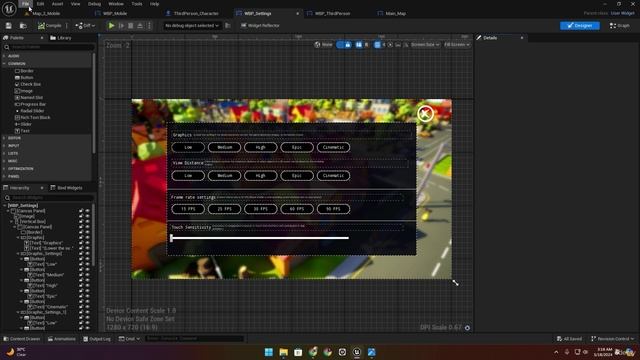Open the Fill Screen dropdown
The width and height of the screenshot is (640, 360).
click(456, 44)
